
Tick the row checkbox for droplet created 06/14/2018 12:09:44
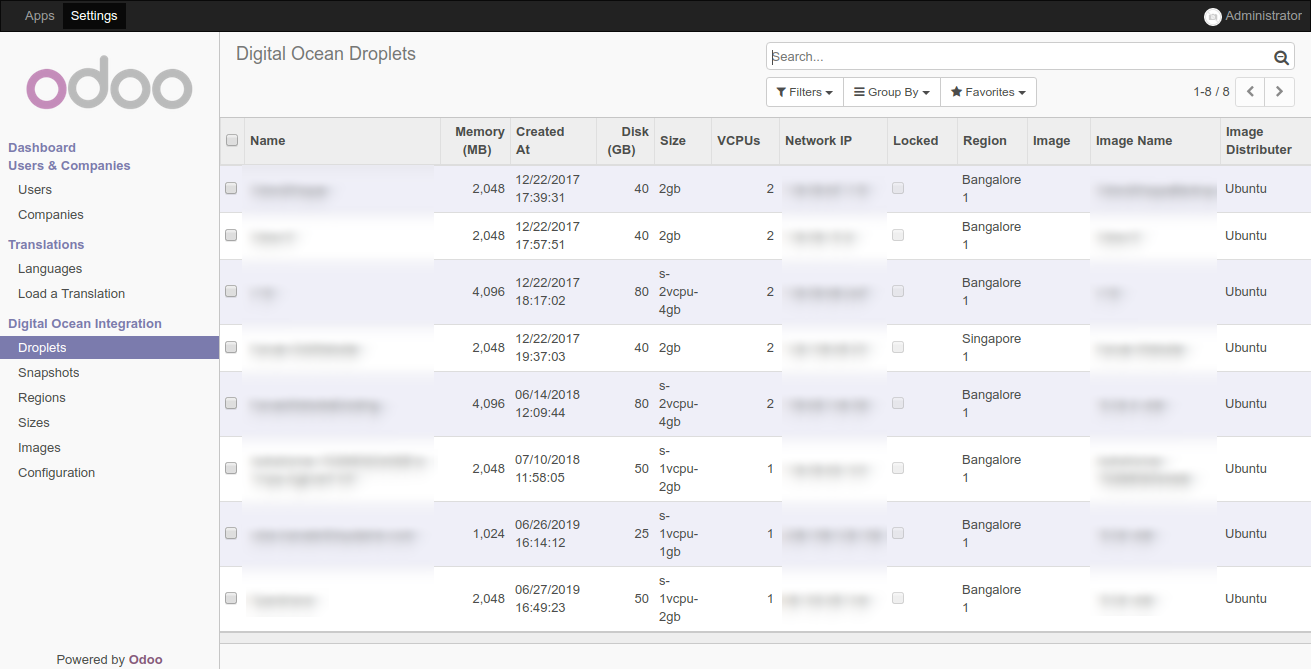pyautogui.click(x=231, y=404)
